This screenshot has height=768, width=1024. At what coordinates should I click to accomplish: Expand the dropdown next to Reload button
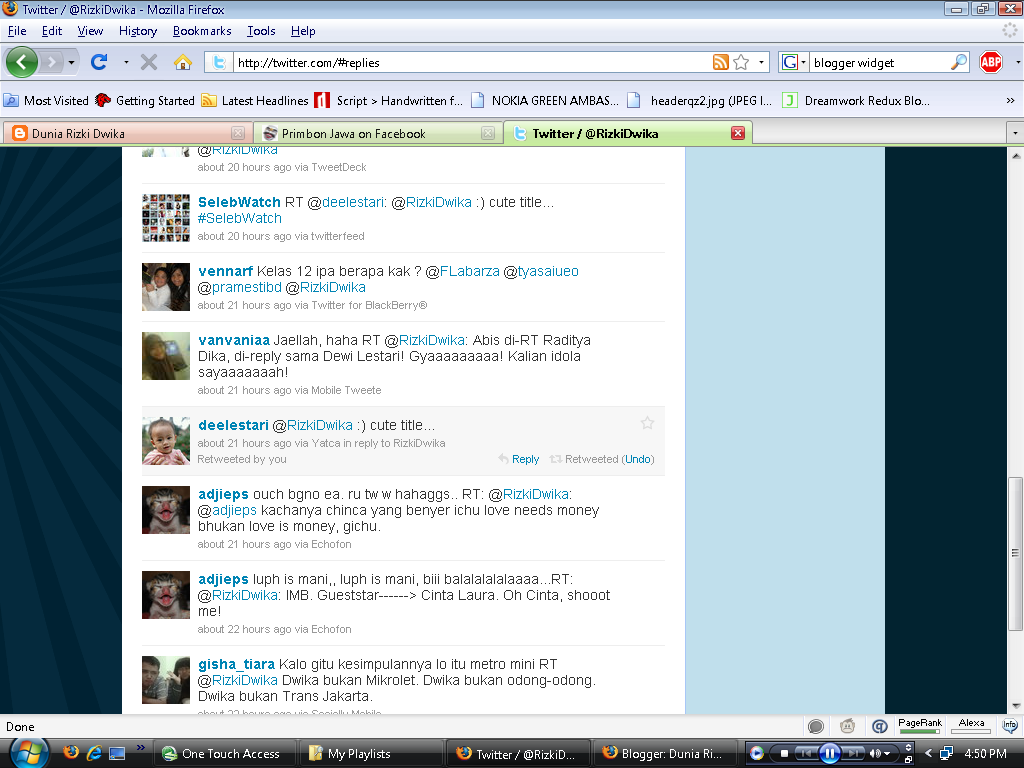pos(126,63)
